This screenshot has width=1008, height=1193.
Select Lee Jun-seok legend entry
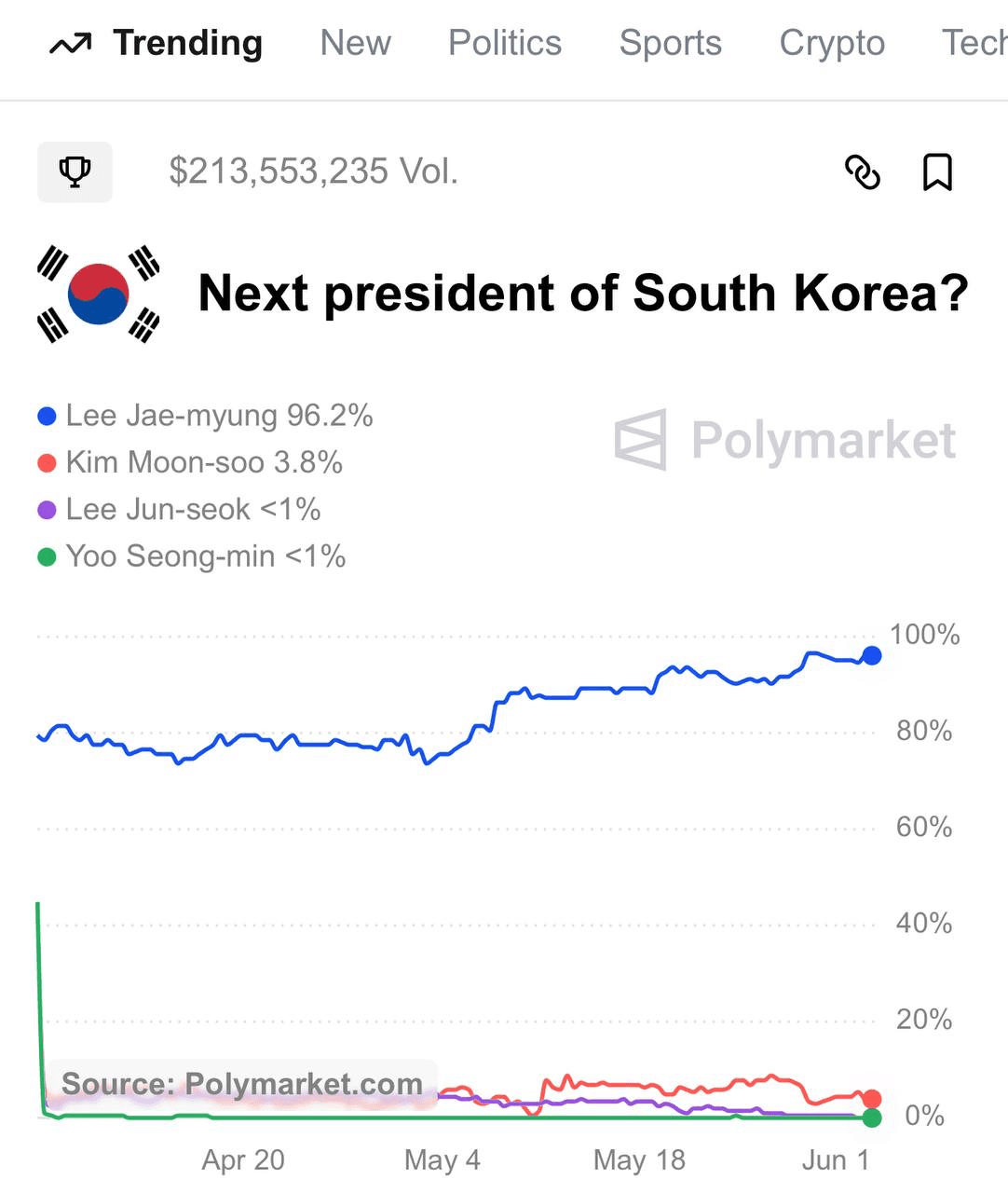[179, 509]
